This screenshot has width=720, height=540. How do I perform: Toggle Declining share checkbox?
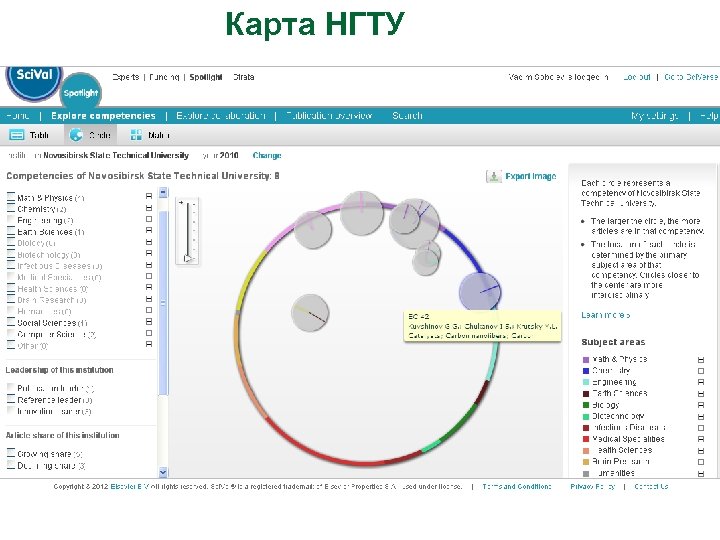11,465
